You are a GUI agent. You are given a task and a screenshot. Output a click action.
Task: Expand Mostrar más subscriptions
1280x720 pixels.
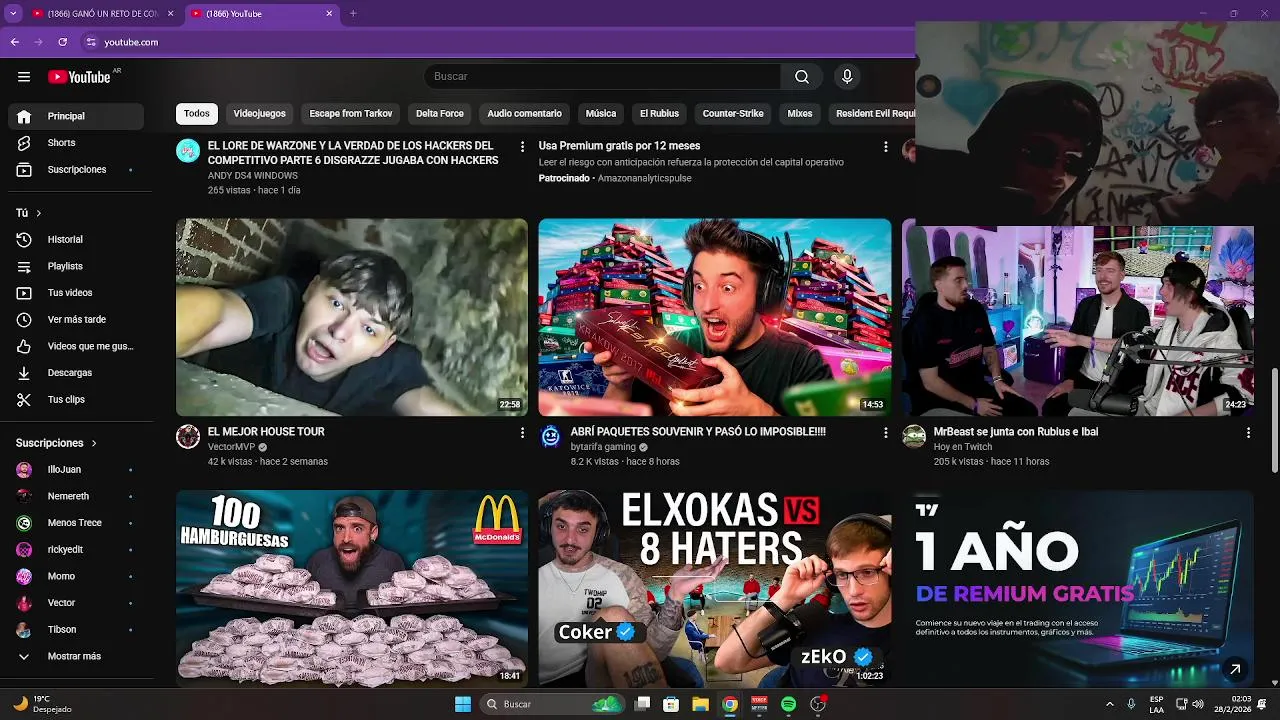[76, 656]
